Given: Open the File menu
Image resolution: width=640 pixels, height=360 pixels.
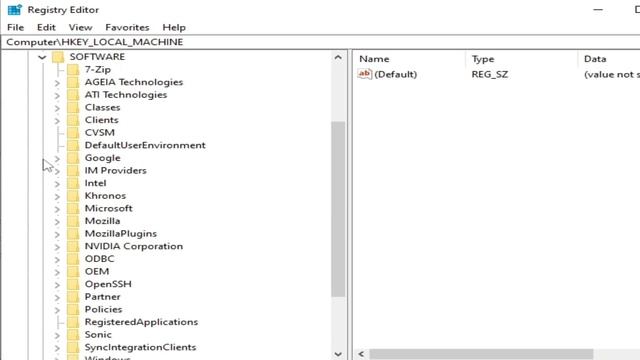Looking at the screenshot, I should pos(16,27).
